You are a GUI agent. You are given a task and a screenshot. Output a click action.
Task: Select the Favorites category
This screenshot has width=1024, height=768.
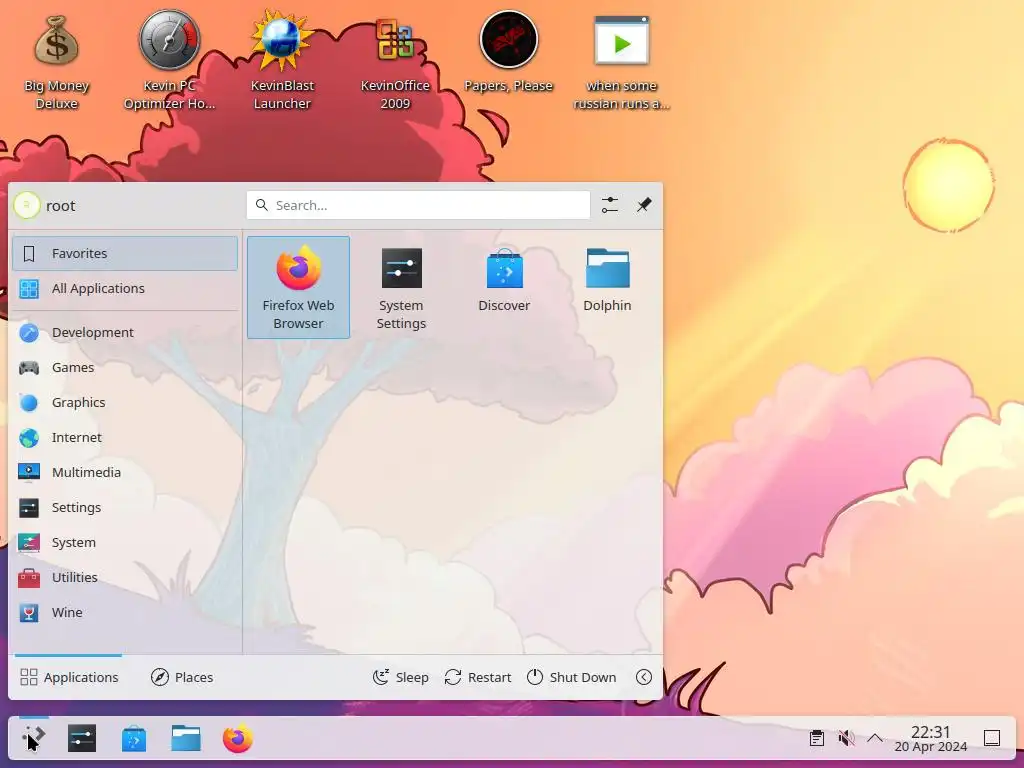125,253
